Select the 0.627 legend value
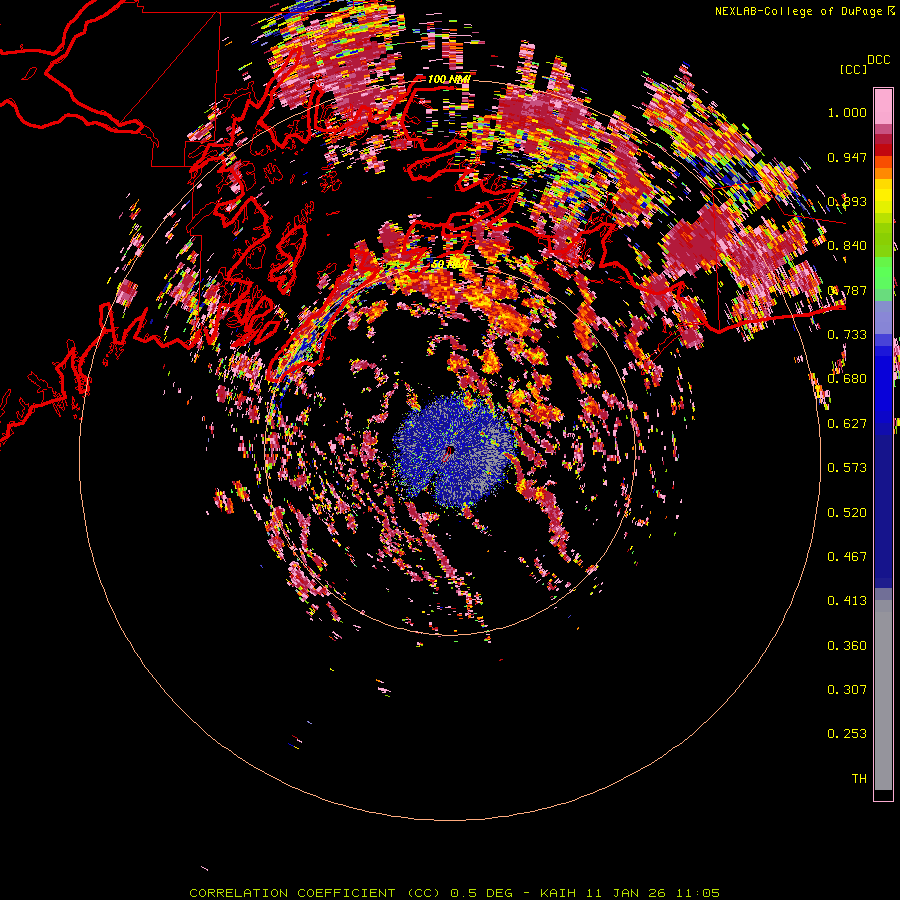Screen dimensions: 900x900 (847, 424)
